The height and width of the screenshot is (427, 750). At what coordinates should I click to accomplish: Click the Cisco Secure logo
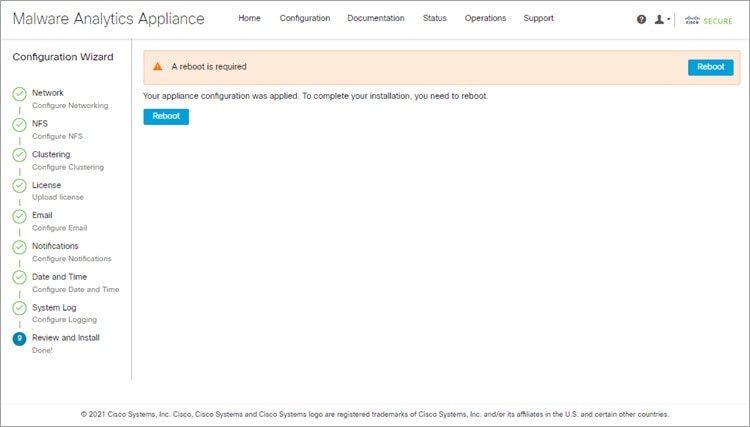click(708, 21)
